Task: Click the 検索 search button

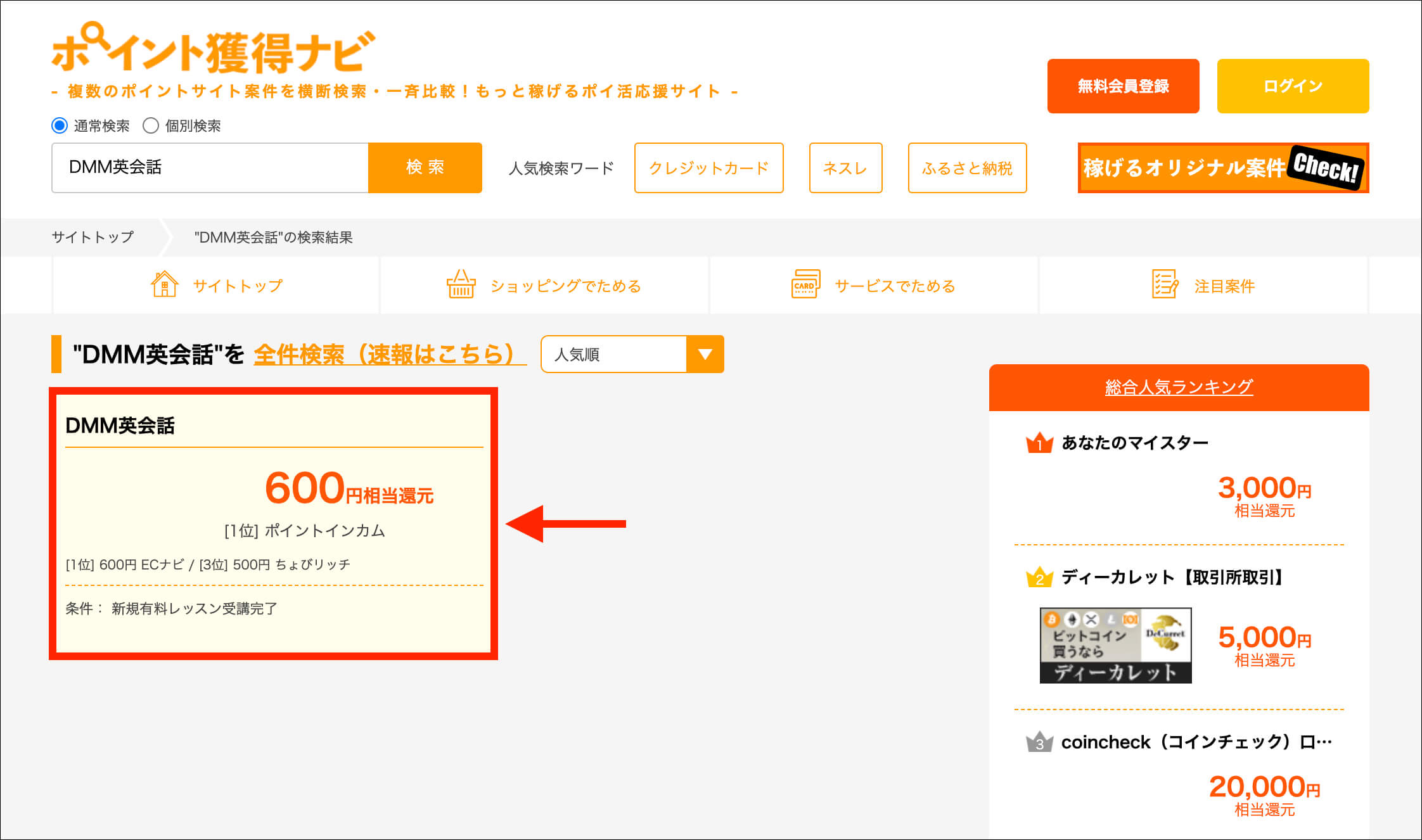Action: pyautogui.click(x=425, y=167)
